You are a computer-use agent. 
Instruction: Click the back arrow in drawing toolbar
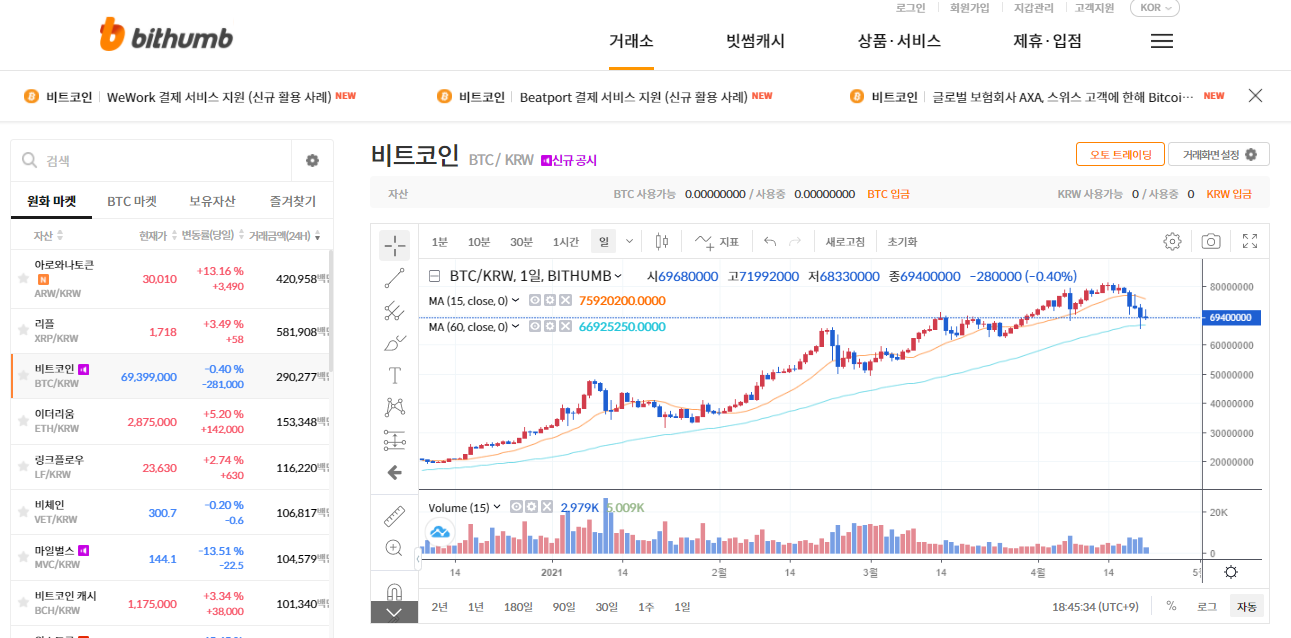tap(394, 472)
